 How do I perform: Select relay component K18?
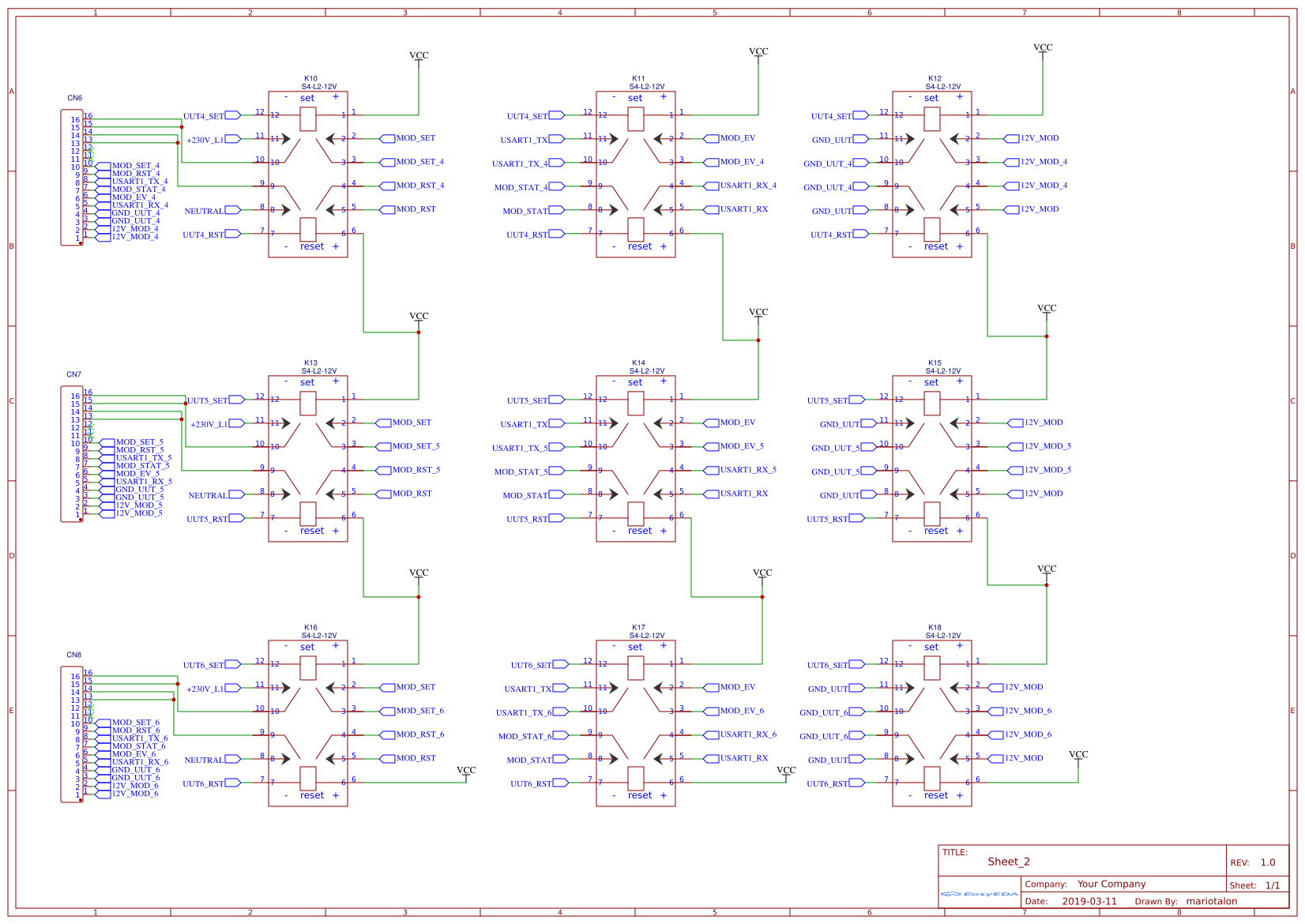[x=932, y=723]
